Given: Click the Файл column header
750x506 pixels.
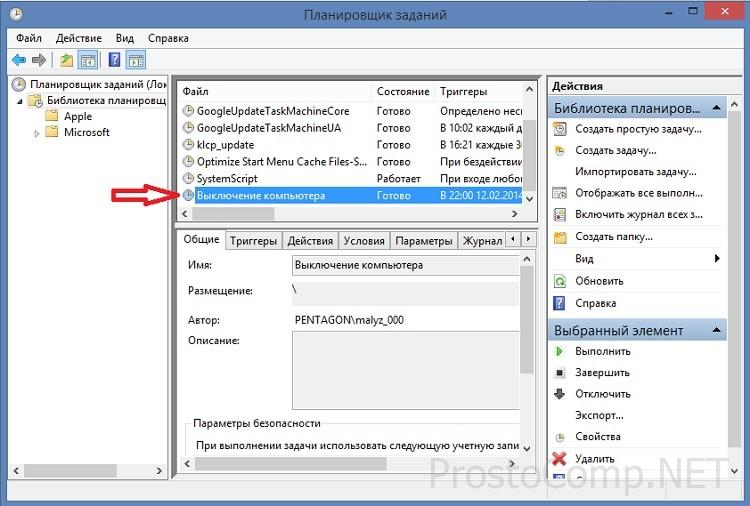Looking at the screenshot, I should pyautogui.click(x=275, y=91).
